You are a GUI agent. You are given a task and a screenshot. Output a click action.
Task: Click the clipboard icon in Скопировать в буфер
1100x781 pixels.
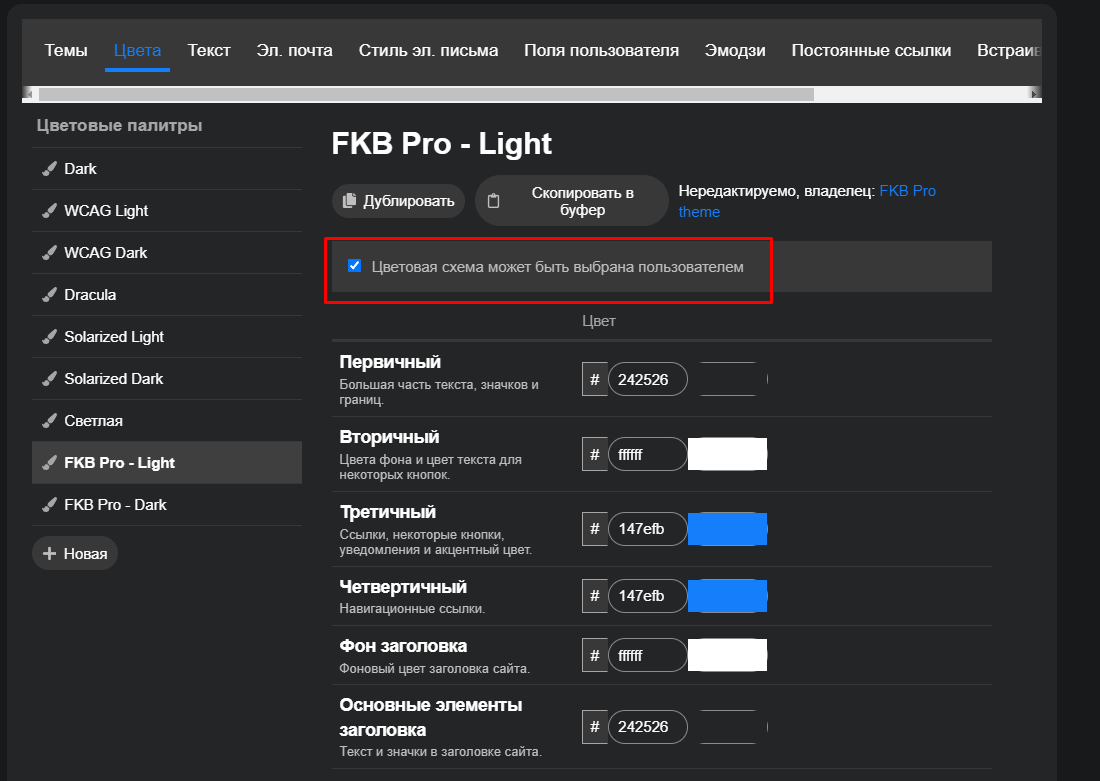(493, 201)
